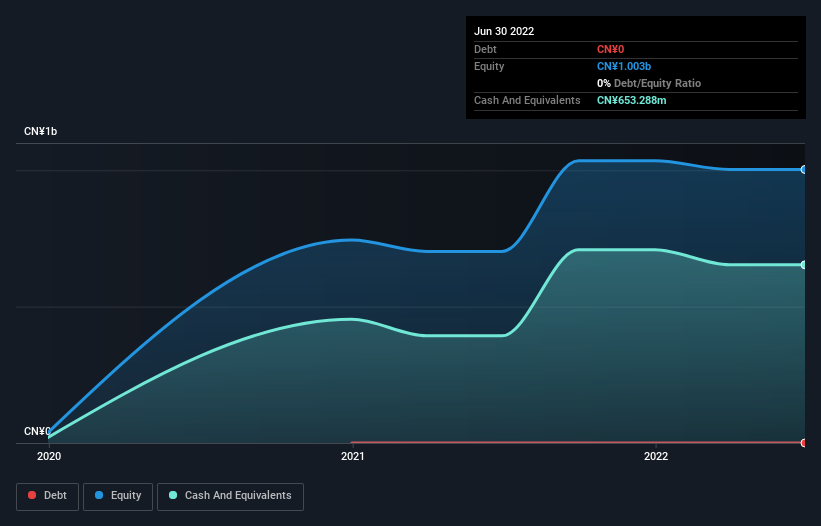
Task: Click the CN¥1.003b equity value
Action: (x=624, y=66)
